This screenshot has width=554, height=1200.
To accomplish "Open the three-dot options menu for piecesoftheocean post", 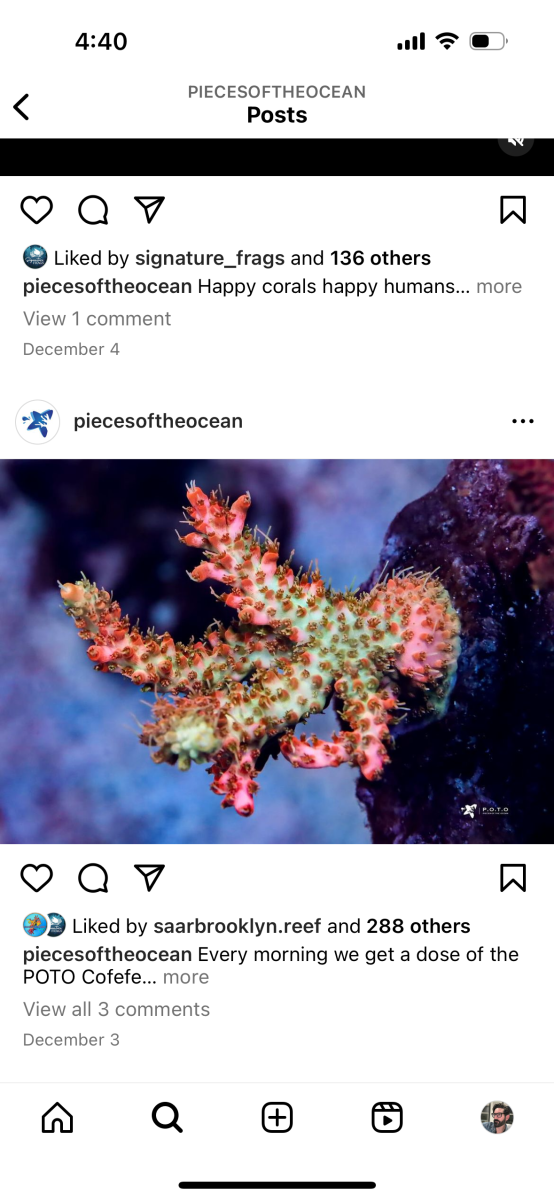I will 522,421.
